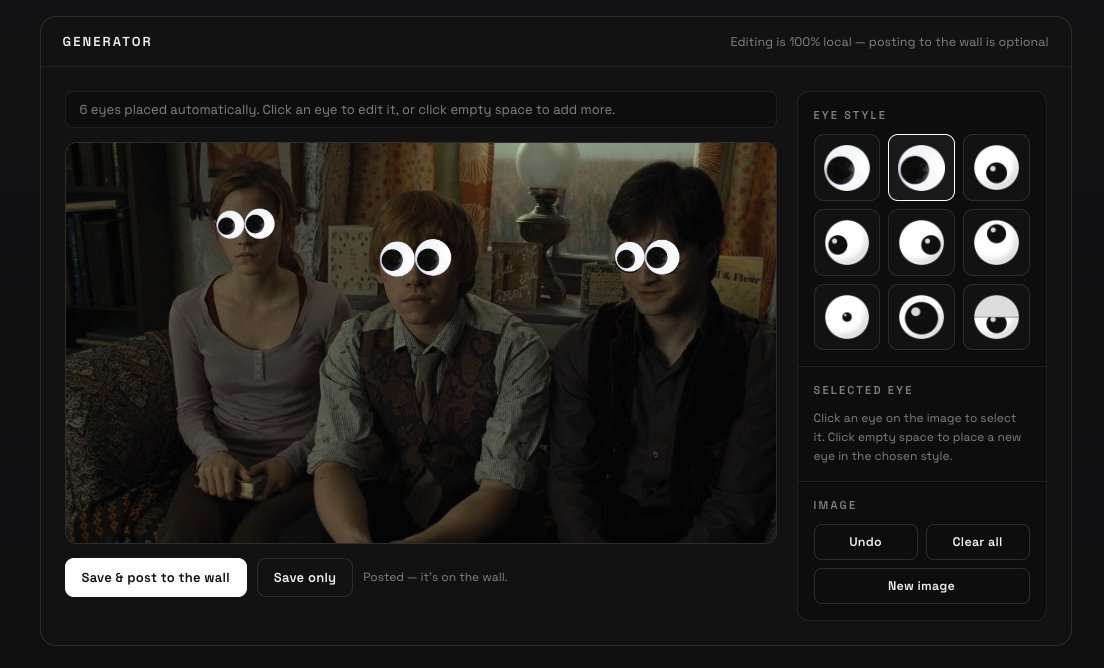
Task: Select the highlighted big-pupil eye style
Action: click(921, 168)
